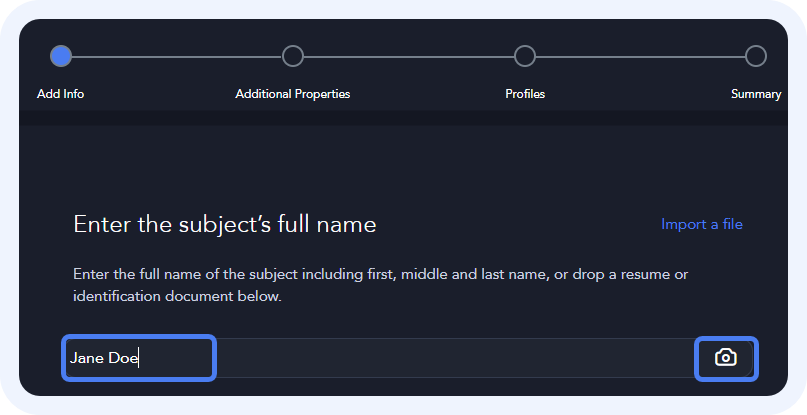
Task: Open the Summary step label
Action: tap(755, 94)
